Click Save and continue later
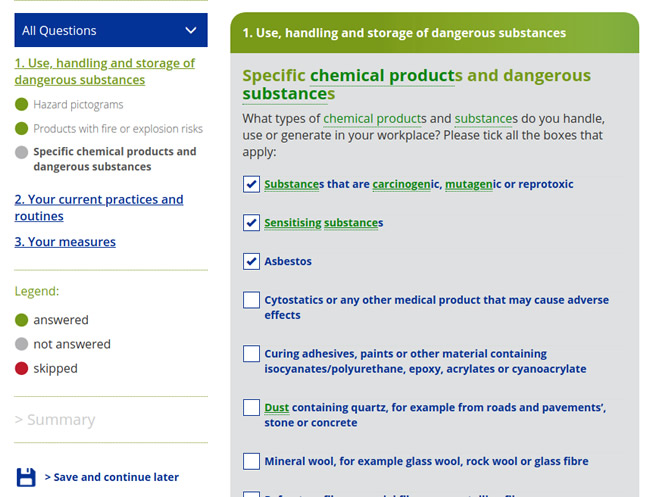The image size is (650, 497). point(112,477)
